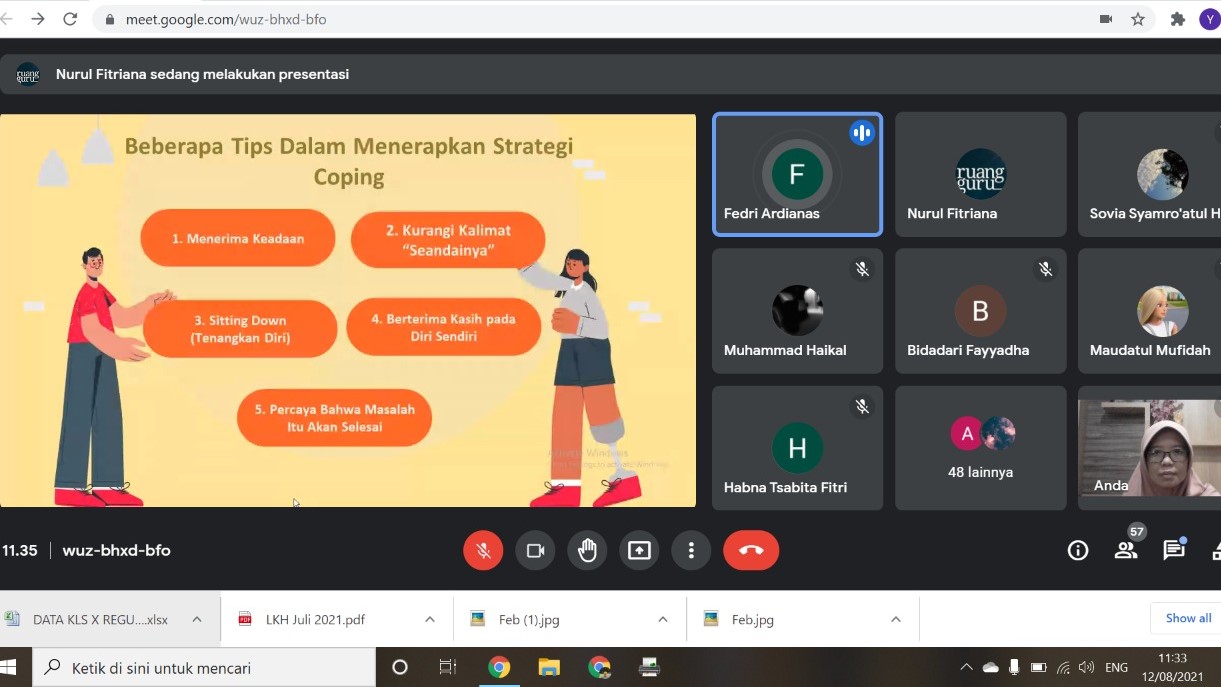Unmute the microphone in Google Meet
The image size is (1221, 687).
[x=483, y=550]
